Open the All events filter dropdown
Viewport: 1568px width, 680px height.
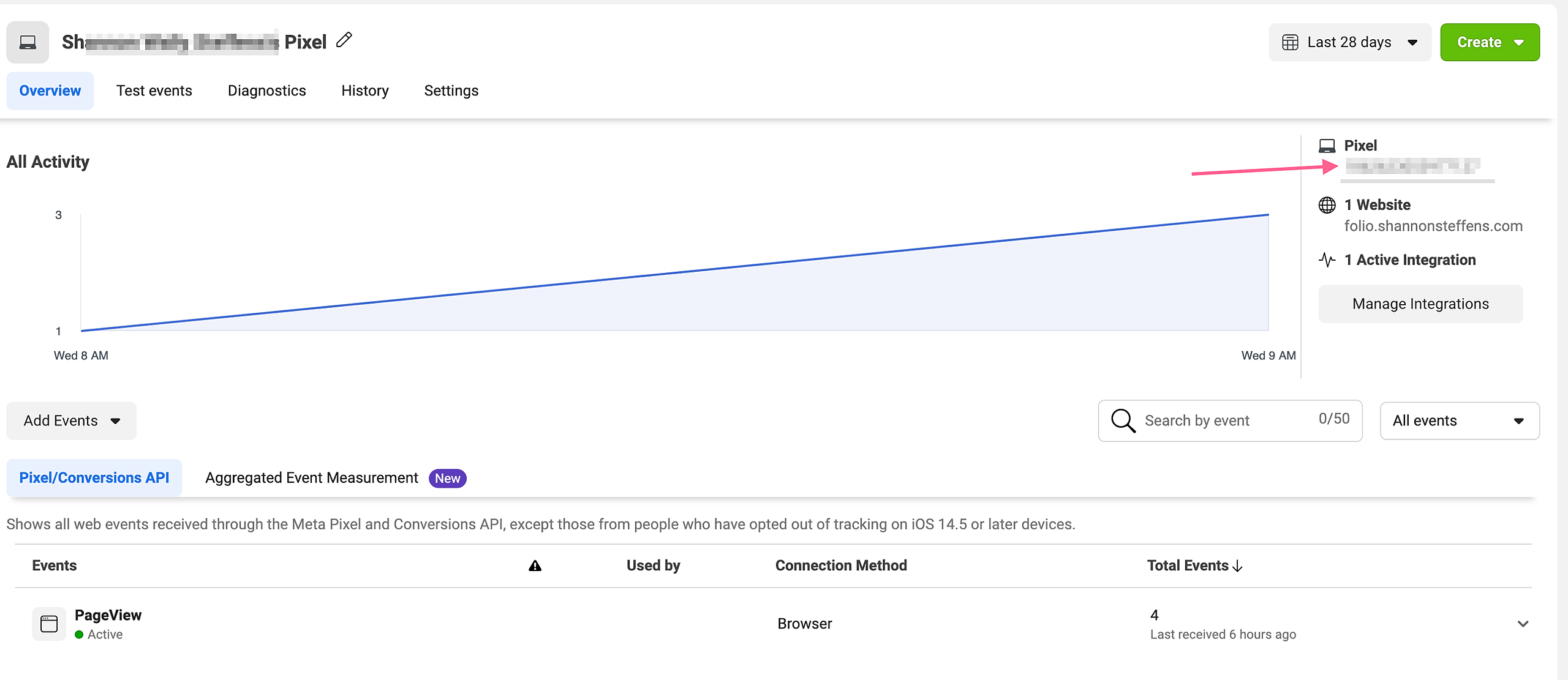tap(1459, 420)
